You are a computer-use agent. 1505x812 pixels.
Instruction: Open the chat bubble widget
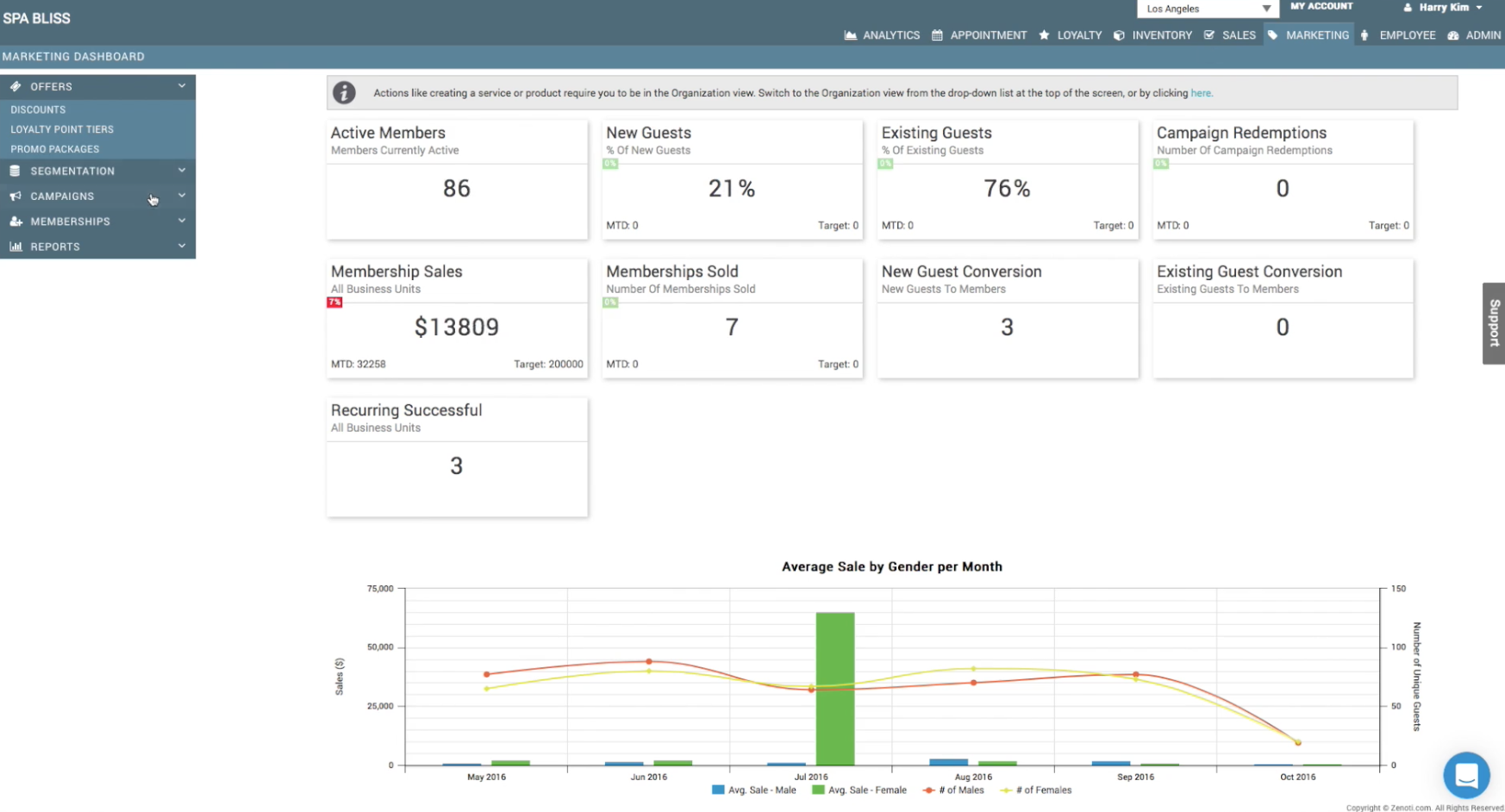tap(1466, 775)
